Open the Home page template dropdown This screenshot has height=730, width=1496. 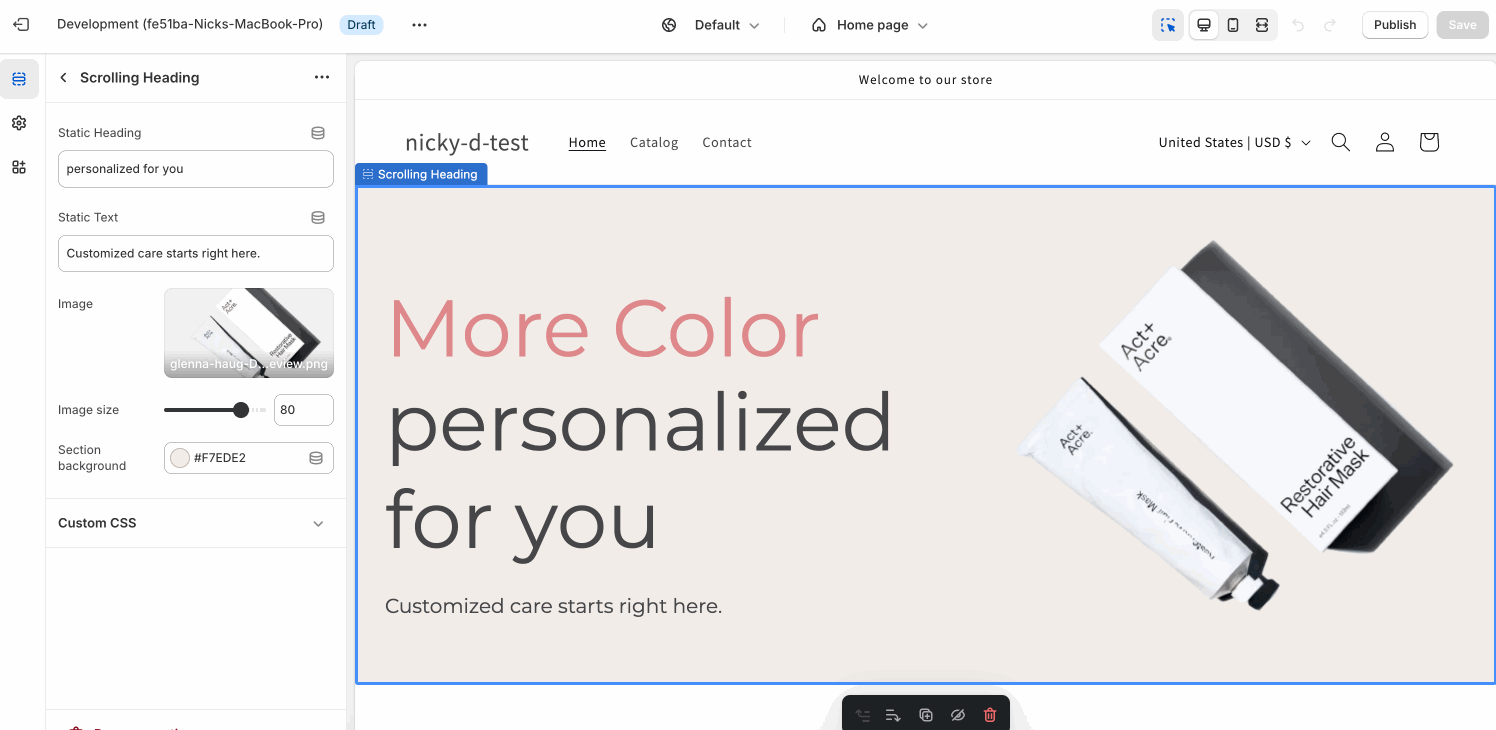point(870,25)
